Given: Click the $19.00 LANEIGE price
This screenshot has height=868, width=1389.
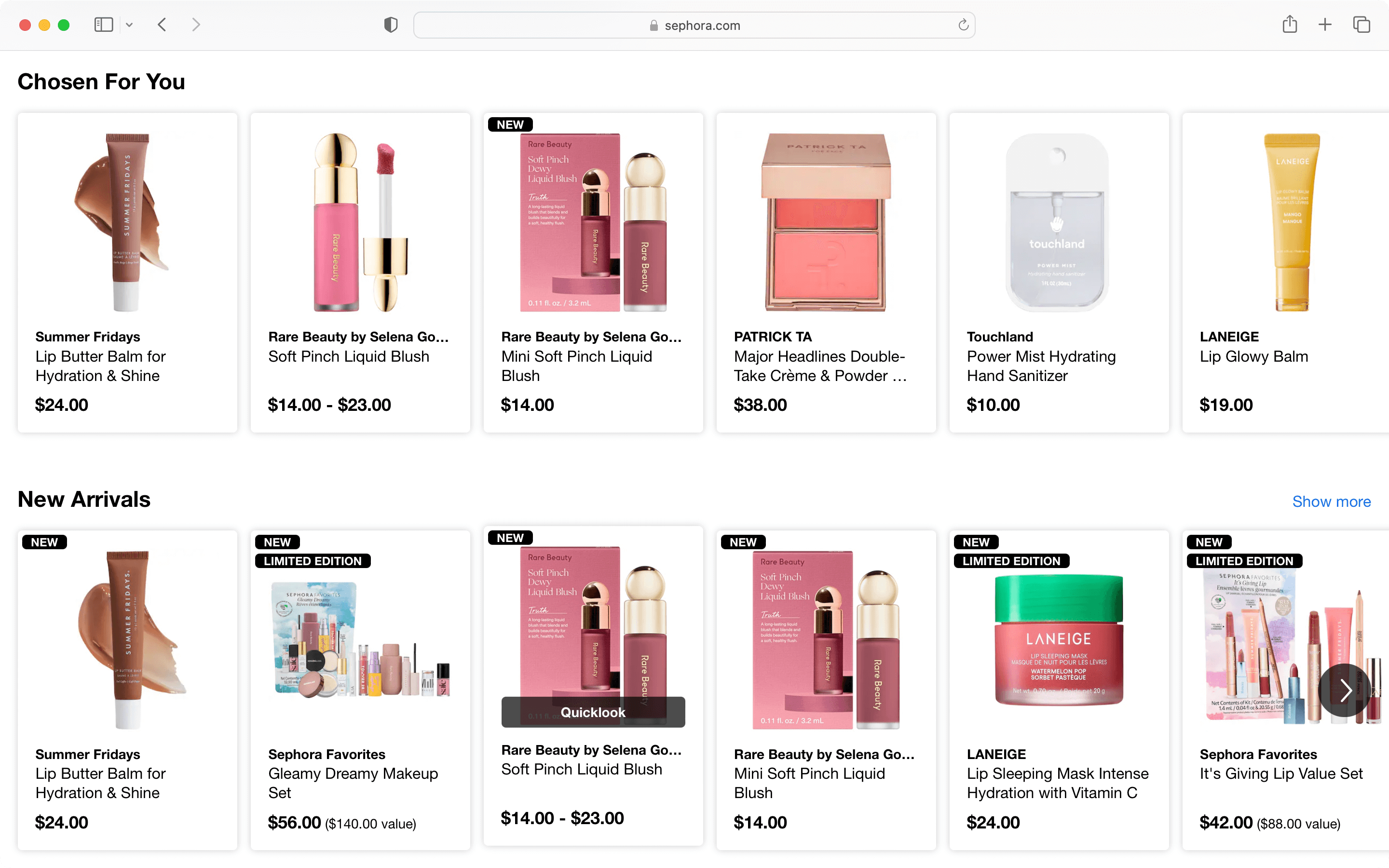Looking at the screenshot, I should (x=1226, y=405).
